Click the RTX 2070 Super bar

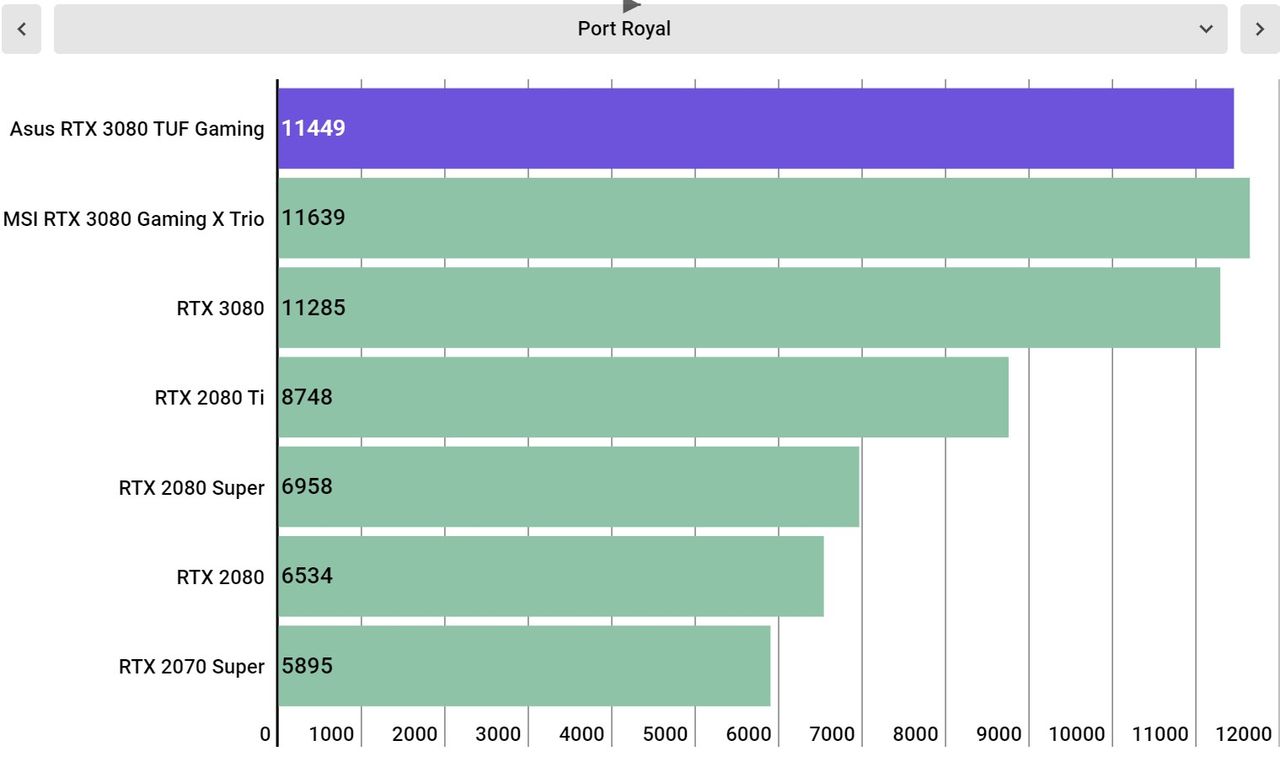pyautogui.click(x=524, y=666)
